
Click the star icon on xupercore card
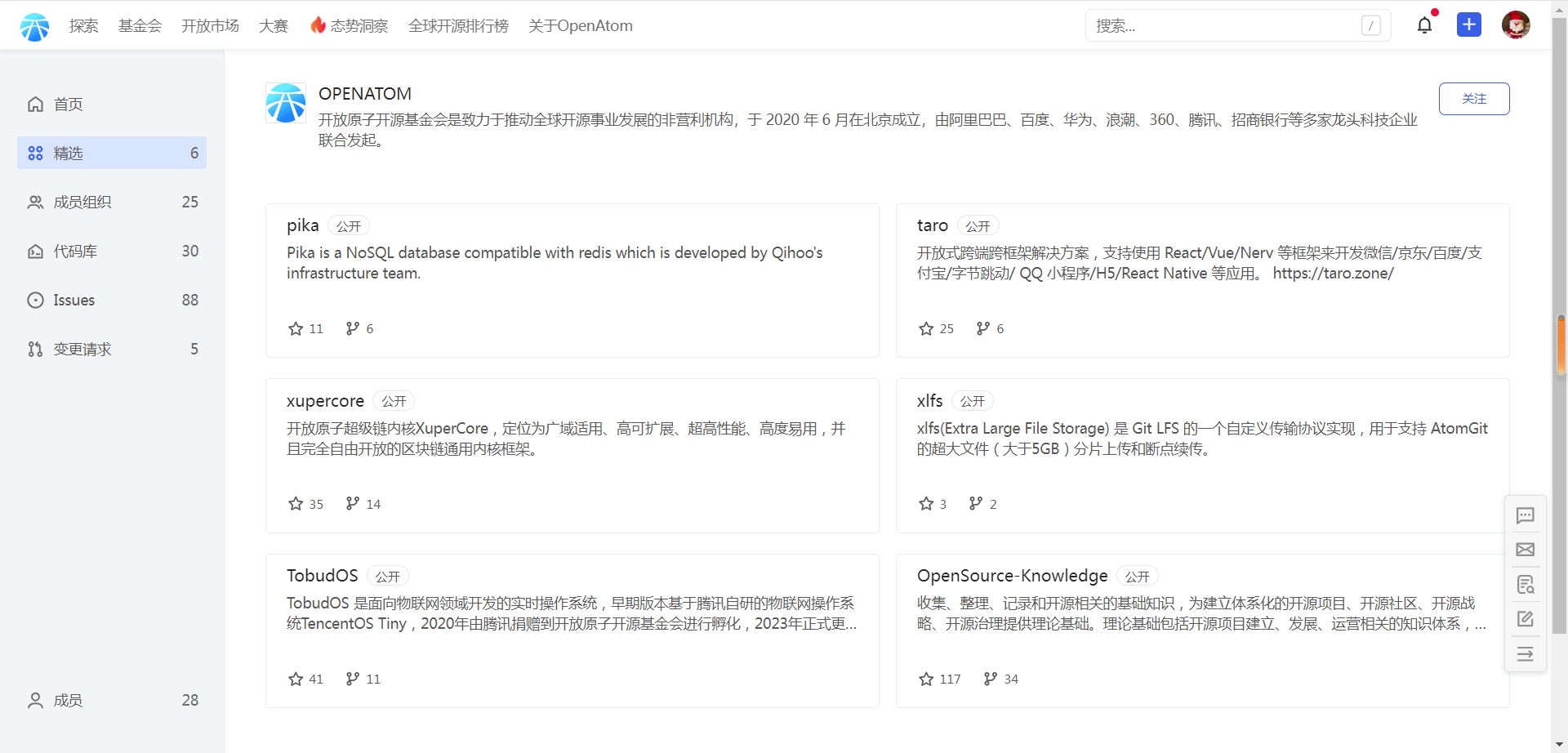(x=296, y=504)
